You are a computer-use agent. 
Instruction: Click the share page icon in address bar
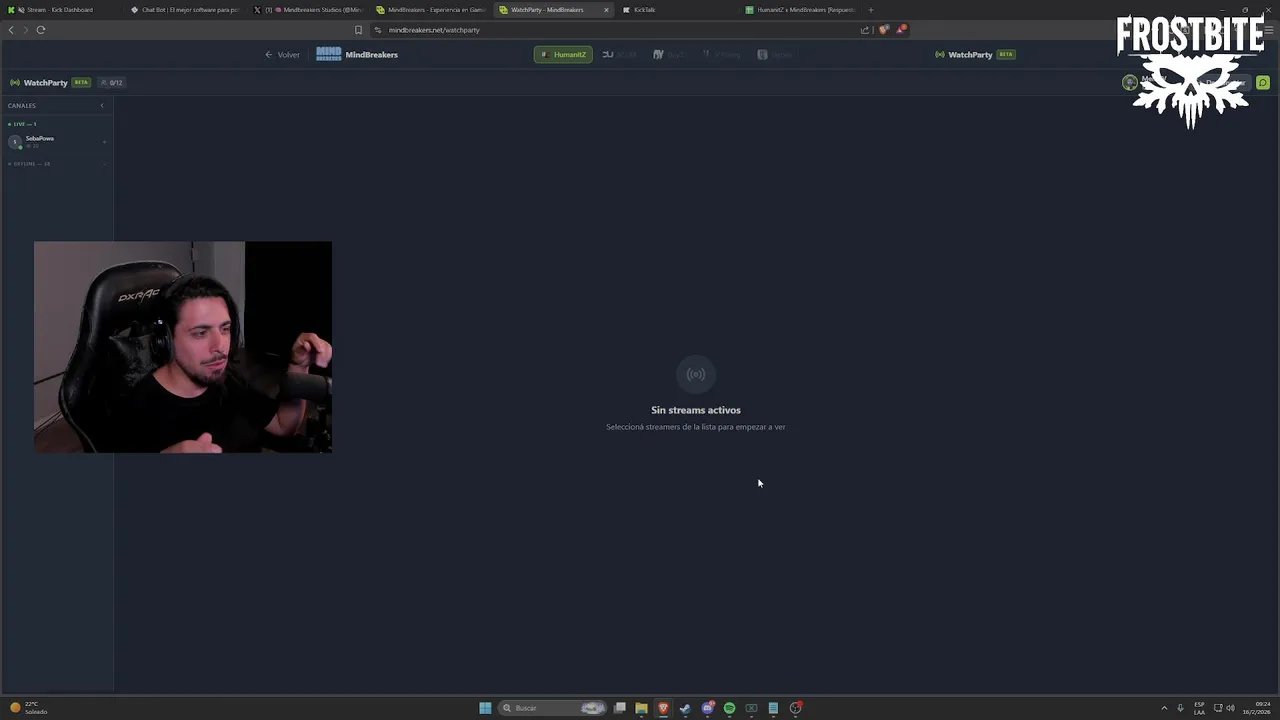click(x=865, y=30)
